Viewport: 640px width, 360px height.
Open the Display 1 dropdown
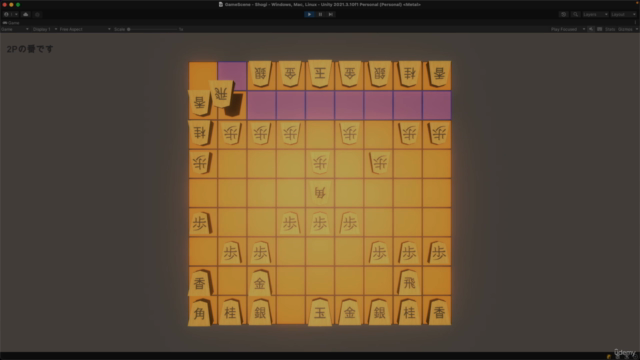pos(44,29)
